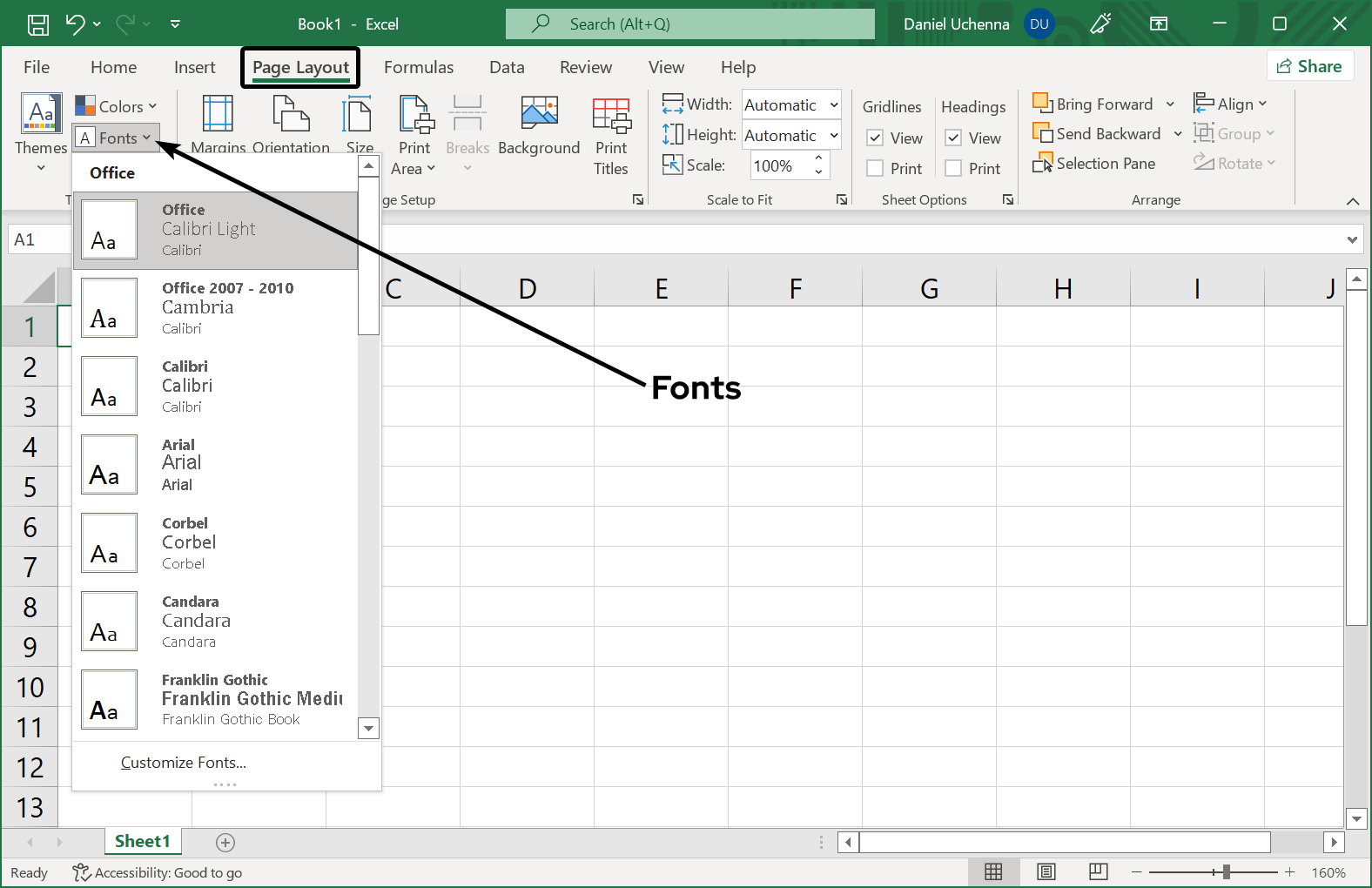Viewport: 1372px width, 888px height.
Task: Open the File tab
Action: (x=37, y=67)
